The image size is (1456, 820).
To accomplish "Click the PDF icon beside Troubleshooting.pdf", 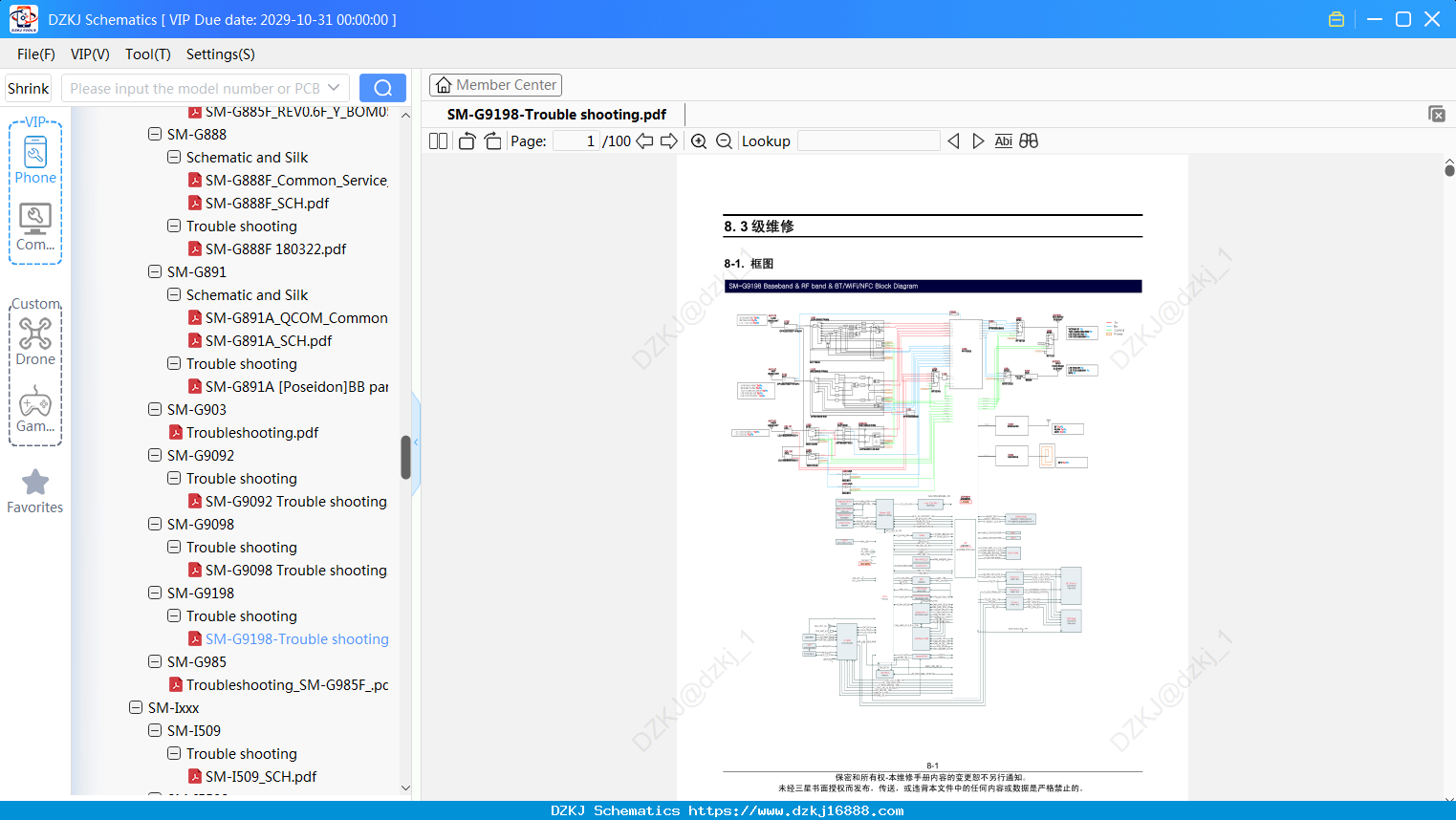I will point(176,432).
